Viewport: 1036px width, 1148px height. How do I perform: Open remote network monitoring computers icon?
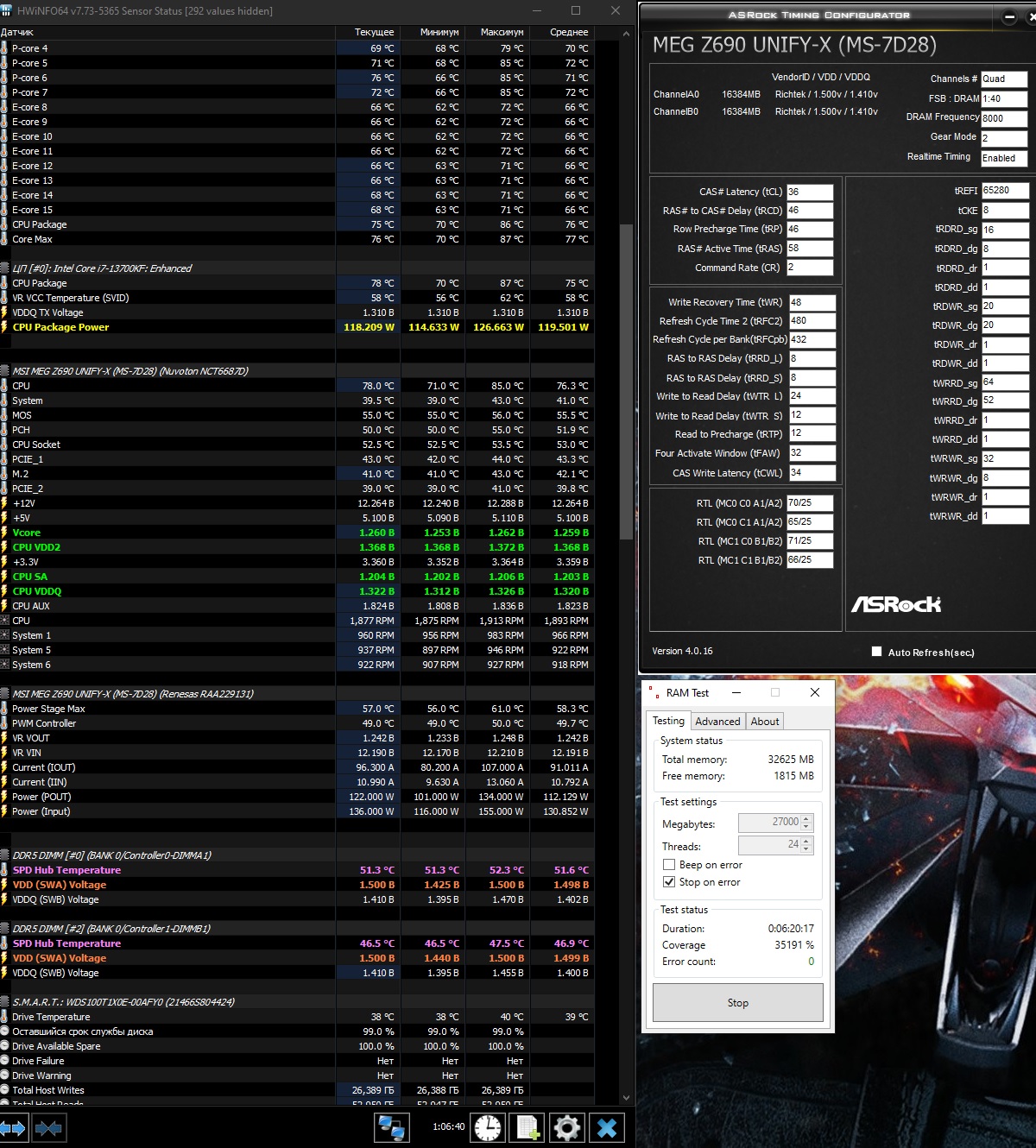[391, 1127]
